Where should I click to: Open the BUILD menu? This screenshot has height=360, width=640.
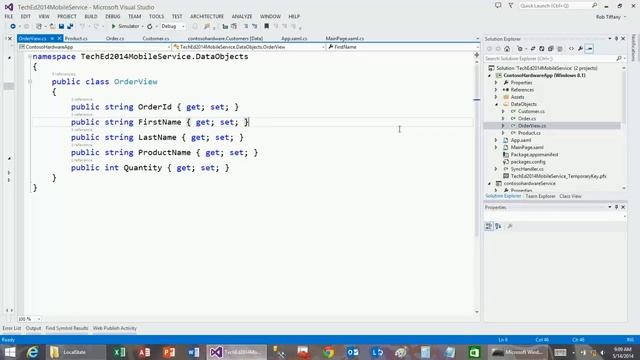click(x=91, y=16)
